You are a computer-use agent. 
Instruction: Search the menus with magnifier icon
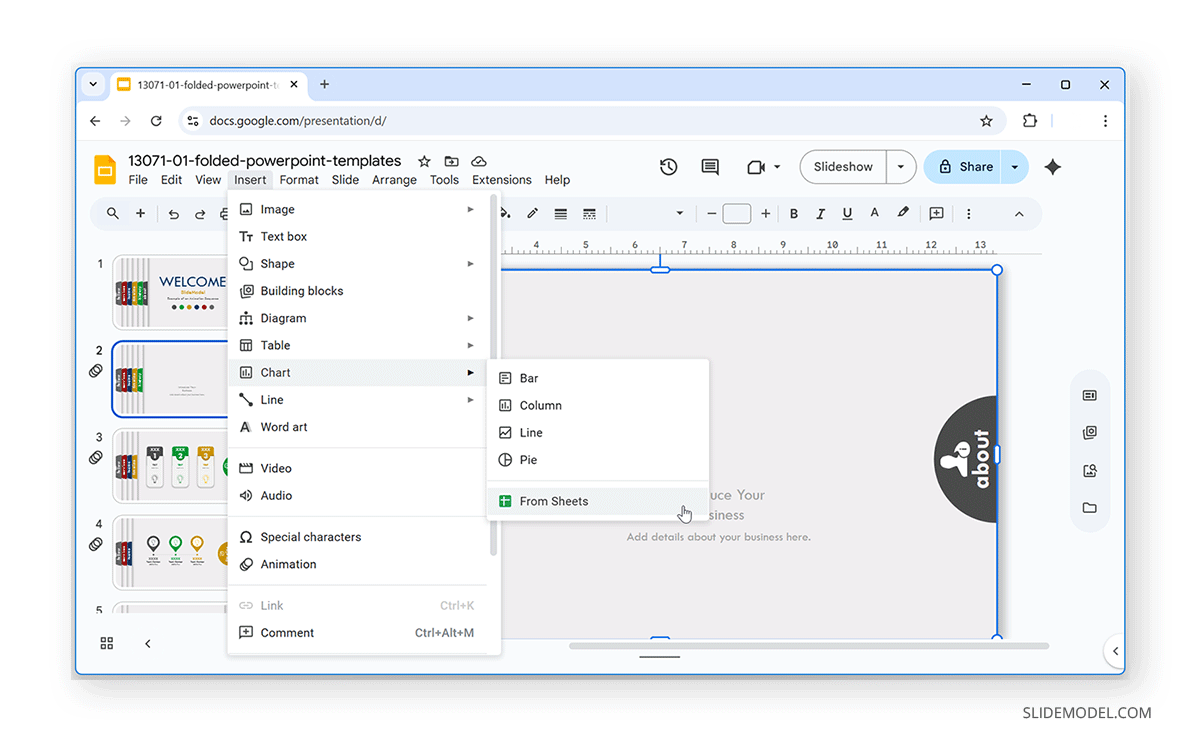tap(112, 213)
